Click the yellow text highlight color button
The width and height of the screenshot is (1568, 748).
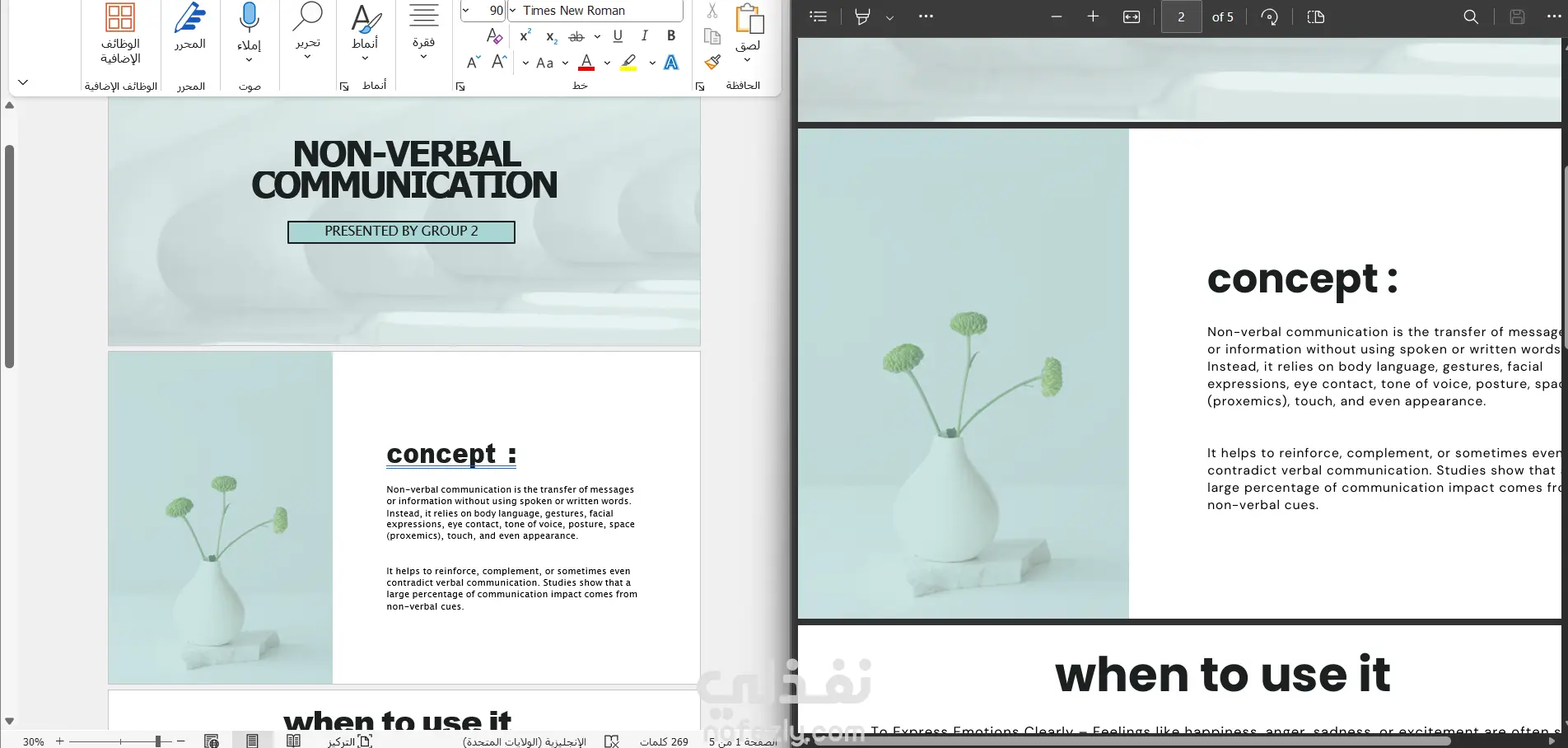coord(629,63)
